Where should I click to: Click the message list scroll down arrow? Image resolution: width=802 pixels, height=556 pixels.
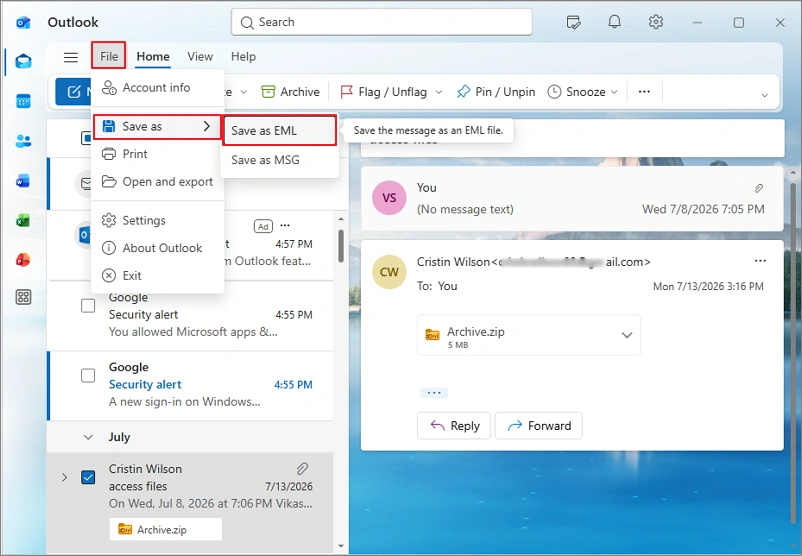pyautogui.click(x=341, y=546)
